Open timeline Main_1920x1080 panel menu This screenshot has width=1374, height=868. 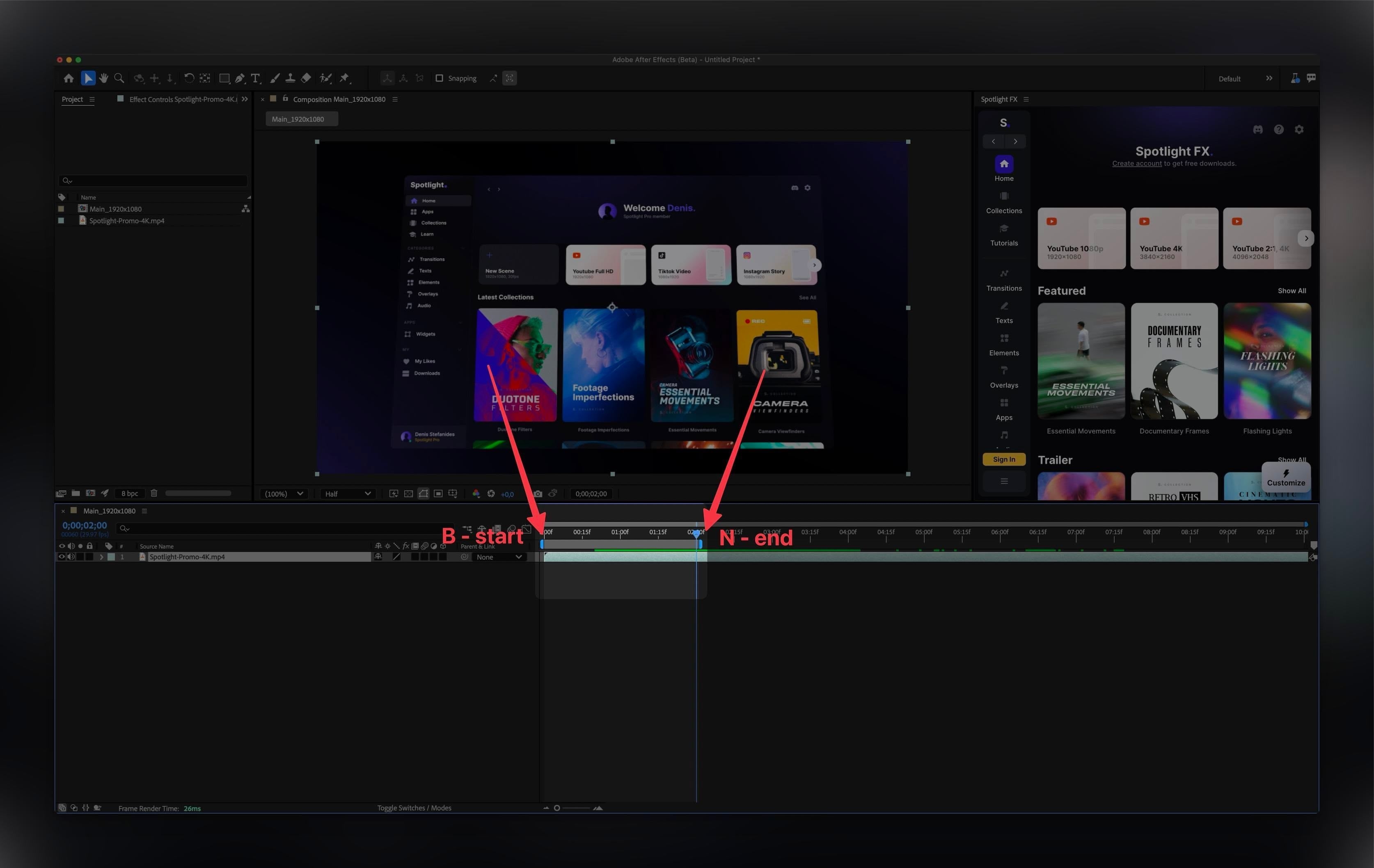(x=144, y=511)
